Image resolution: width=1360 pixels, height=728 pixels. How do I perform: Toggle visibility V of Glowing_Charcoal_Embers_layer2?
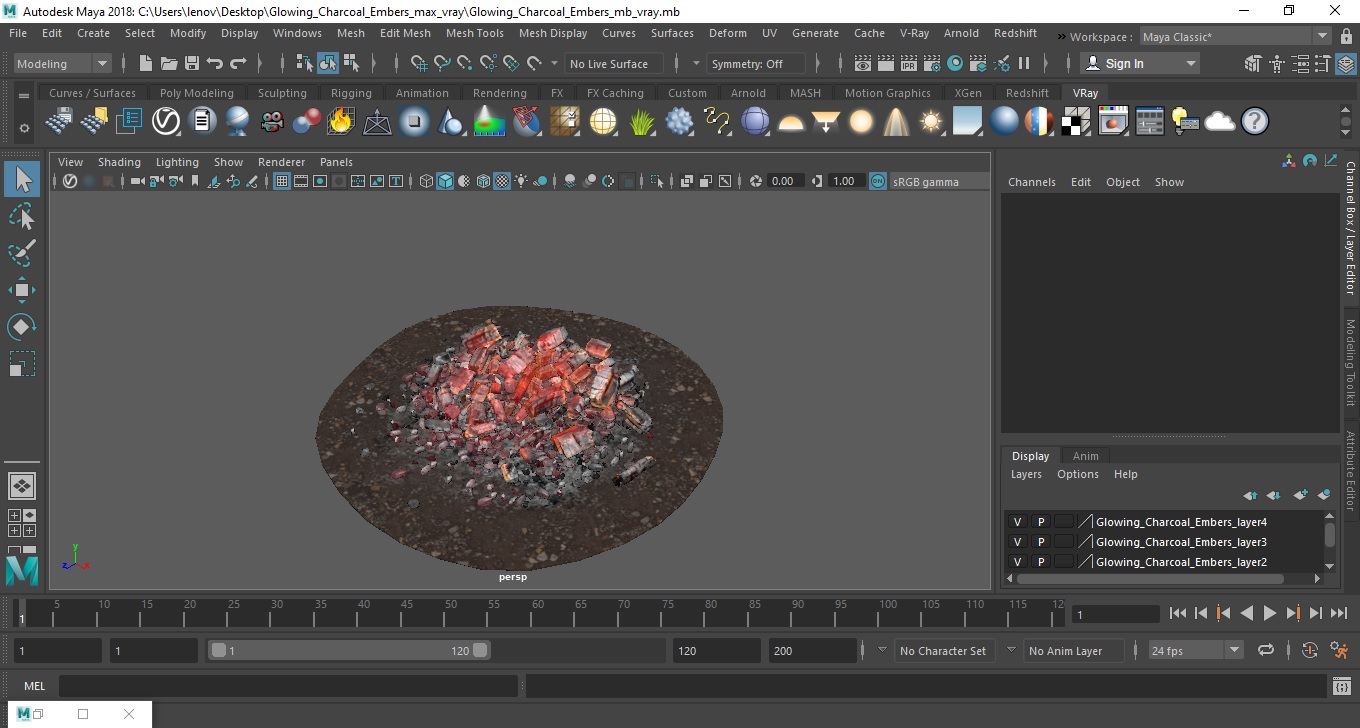click(1017, 562)
